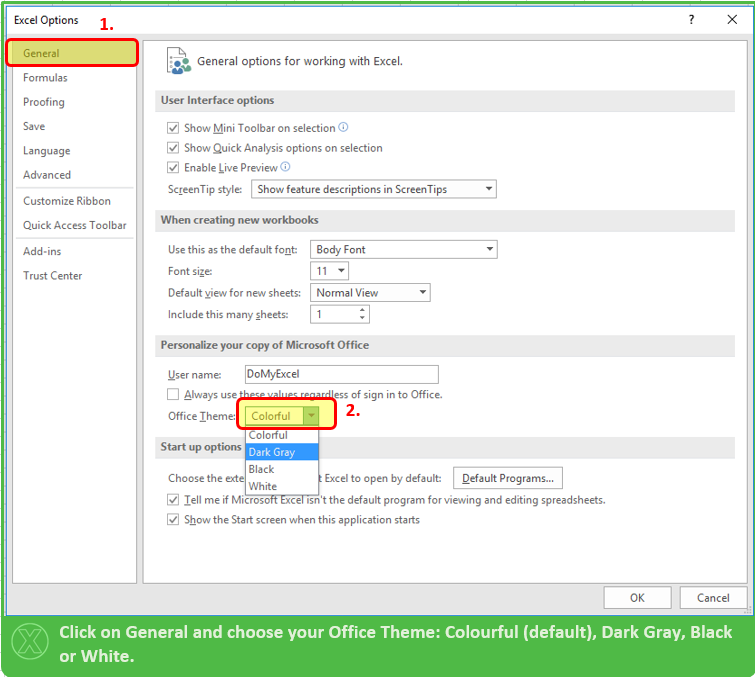Disable Enable Live Preview checkbox

pos(173,168)
